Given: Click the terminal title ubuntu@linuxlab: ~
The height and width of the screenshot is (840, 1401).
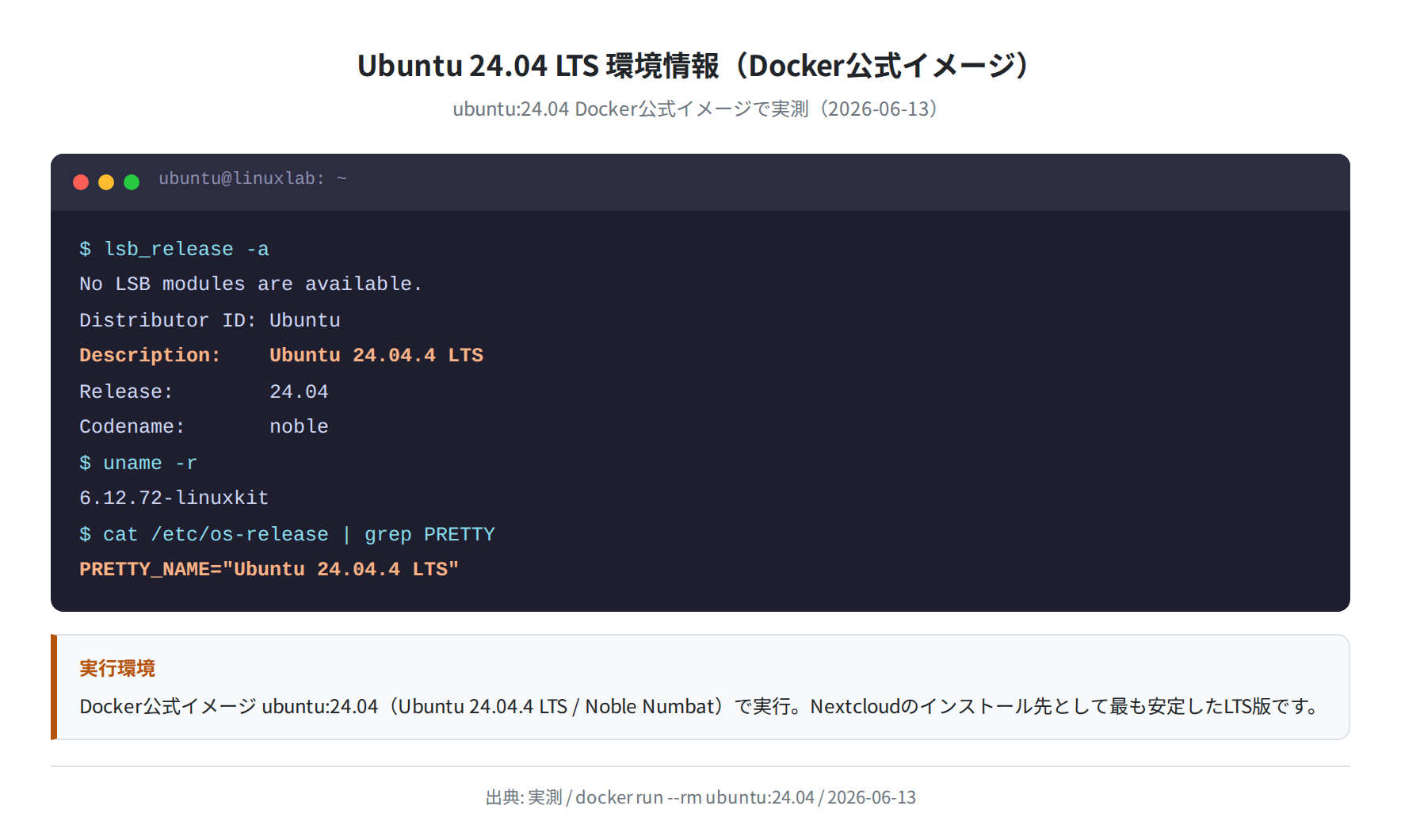Looking at the screenshot, I should 253,179.
